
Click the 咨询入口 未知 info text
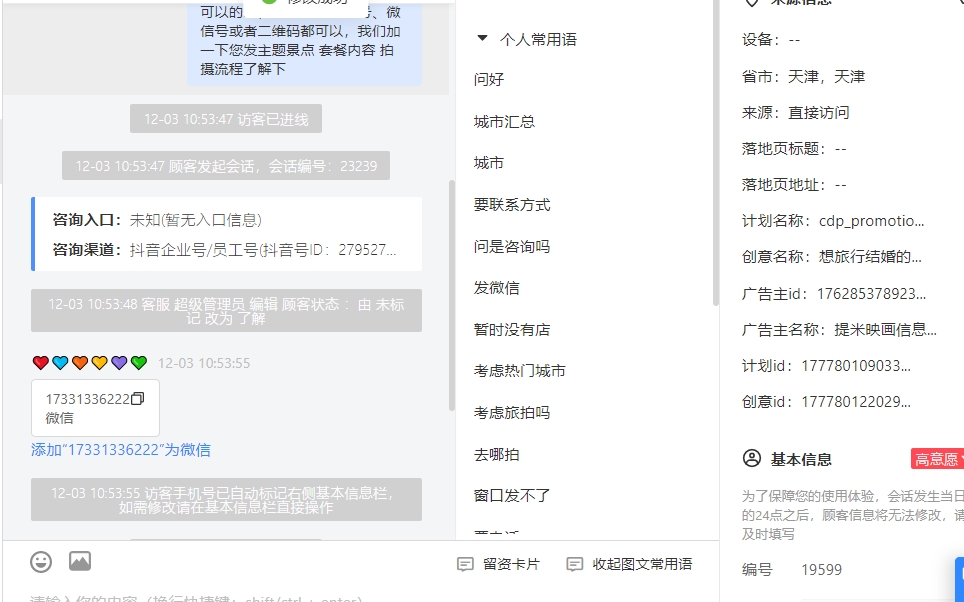pyautogui.click(x=157, y=220)
